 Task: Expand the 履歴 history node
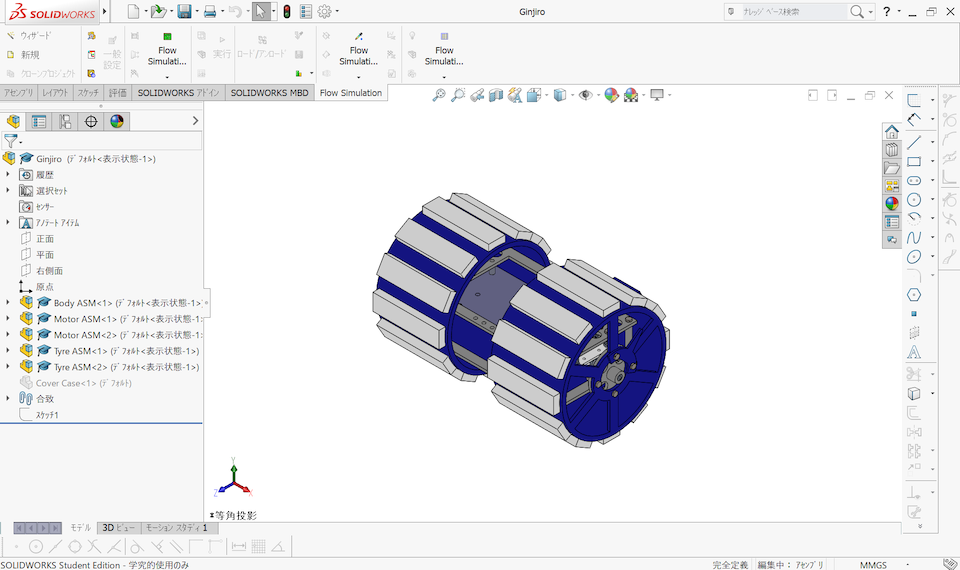click(8, 174)
